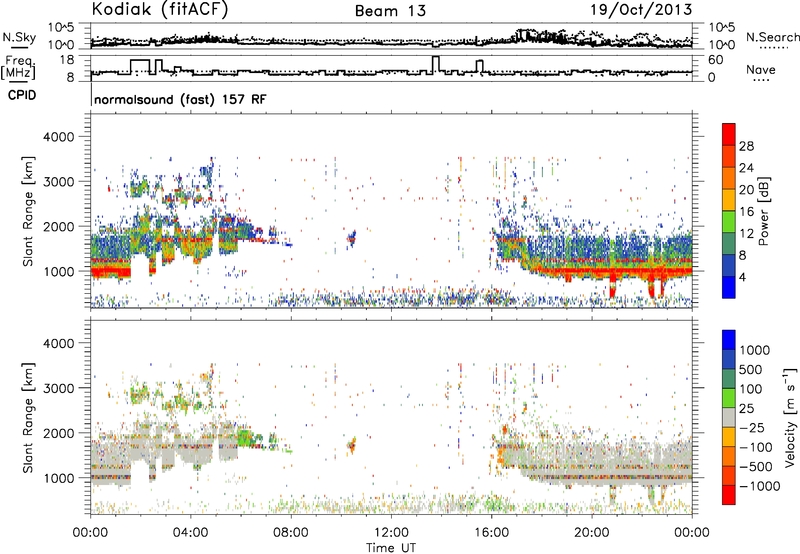This screenshot has width=800, height=554.
Task: Click the '04:00' time axis tick
Action: (191, 533)
